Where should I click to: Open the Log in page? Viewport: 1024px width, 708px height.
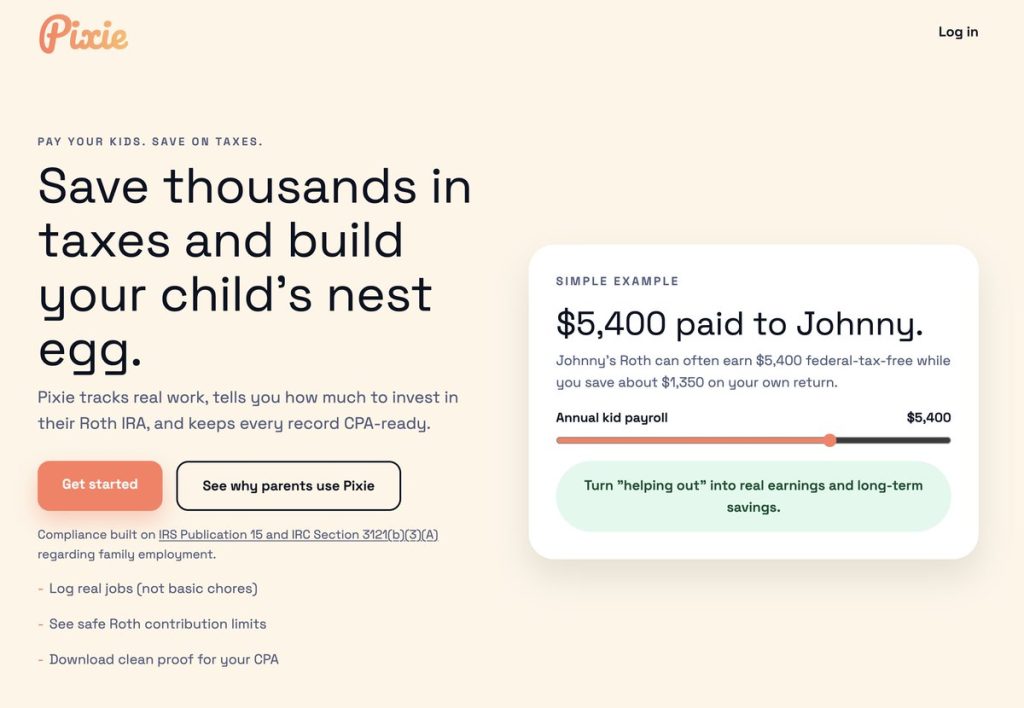(957, 32)
